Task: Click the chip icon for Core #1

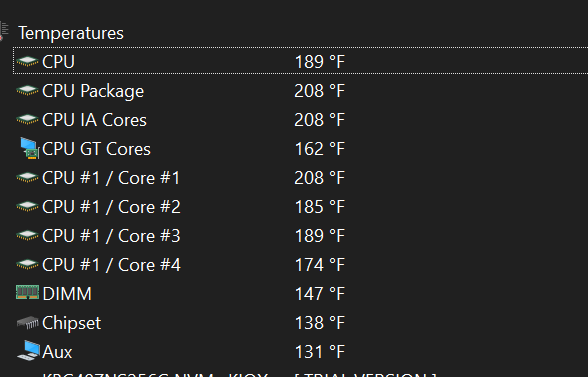Action: pyautogui.click(x=27, y=178)
